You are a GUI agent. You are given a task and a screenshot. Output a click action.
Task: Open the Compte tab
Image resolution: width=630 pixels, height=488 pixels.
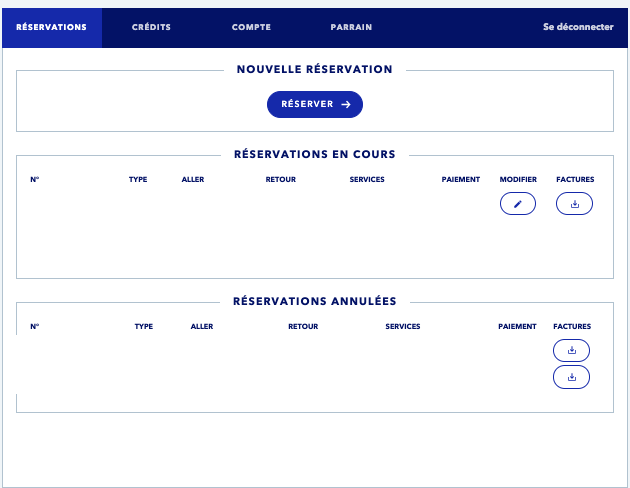[x=252, y=27]
